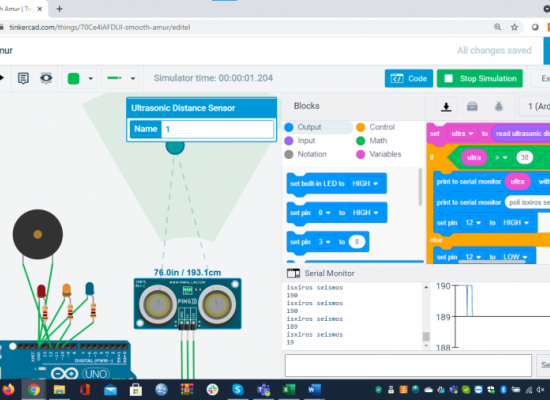Open pin 12 dropdown in set pin HIGH block

473,223
